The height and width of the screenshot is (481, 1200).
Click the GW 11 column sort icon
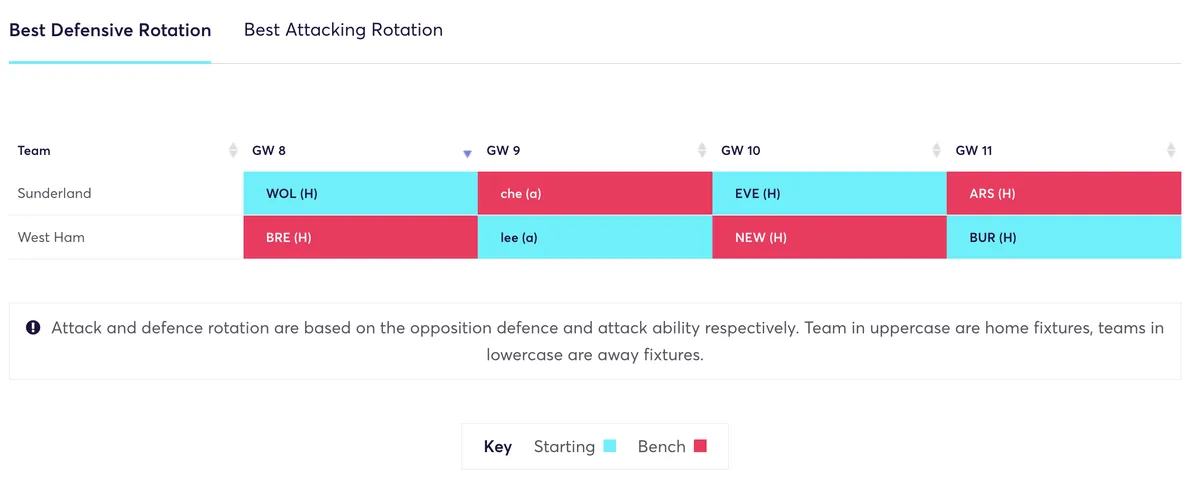point(1171,151)
